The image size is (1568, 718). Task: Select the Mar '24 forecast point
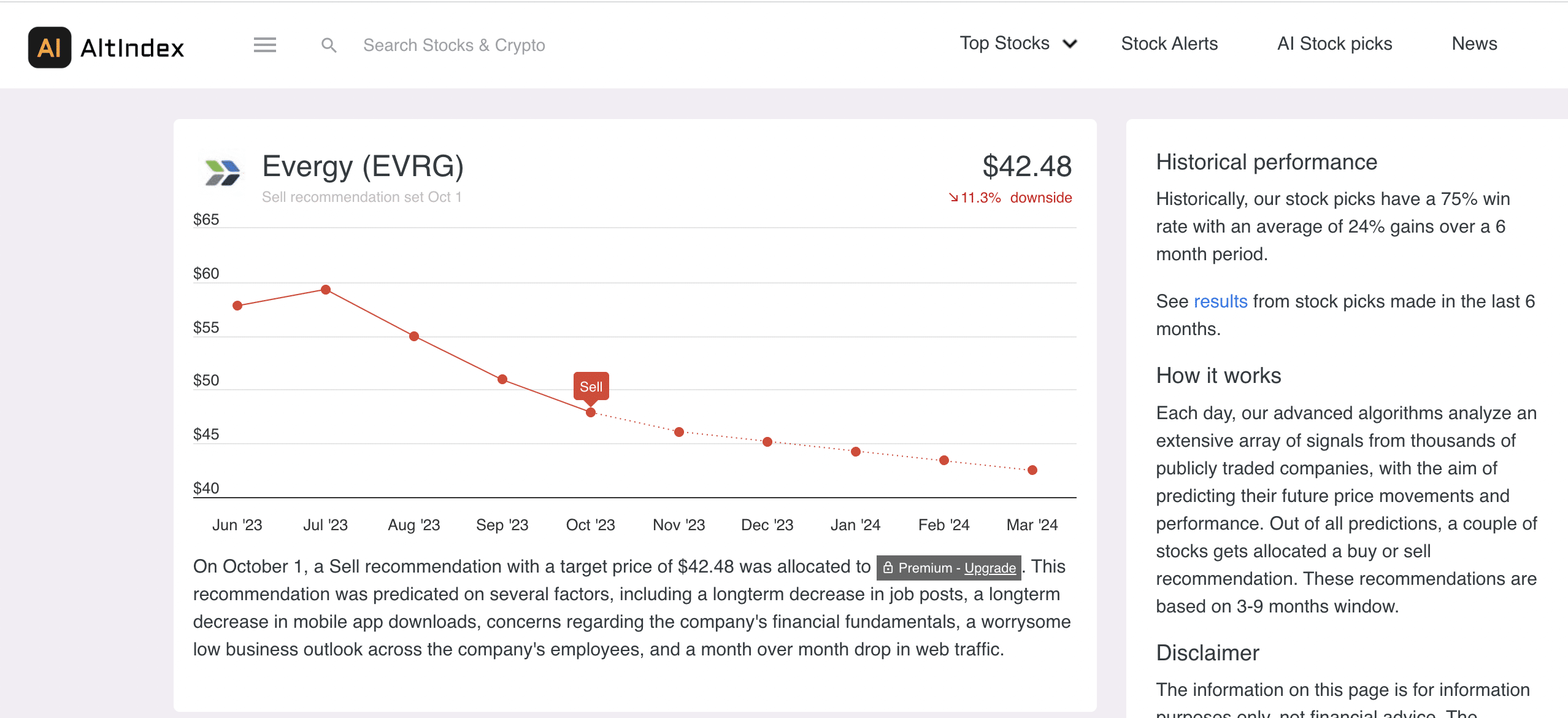click(x=1032, y=470)
